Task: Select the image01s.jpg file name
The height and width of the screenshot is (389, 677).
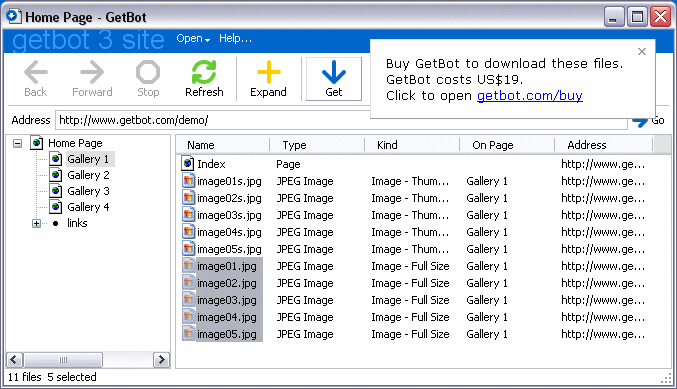Action: click(229, 181)
